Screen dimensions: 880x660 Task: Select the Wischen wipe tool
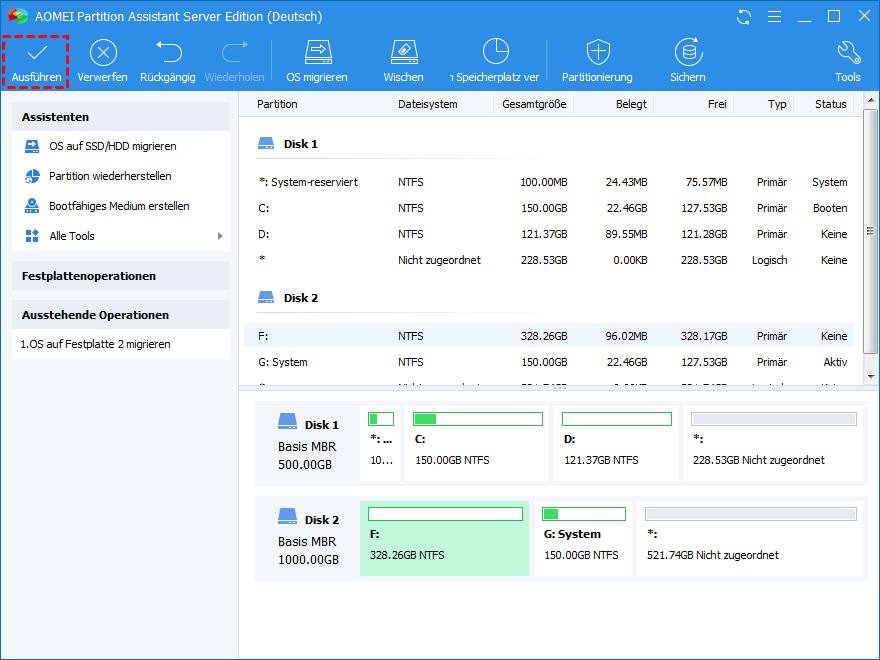click(404, 62)
